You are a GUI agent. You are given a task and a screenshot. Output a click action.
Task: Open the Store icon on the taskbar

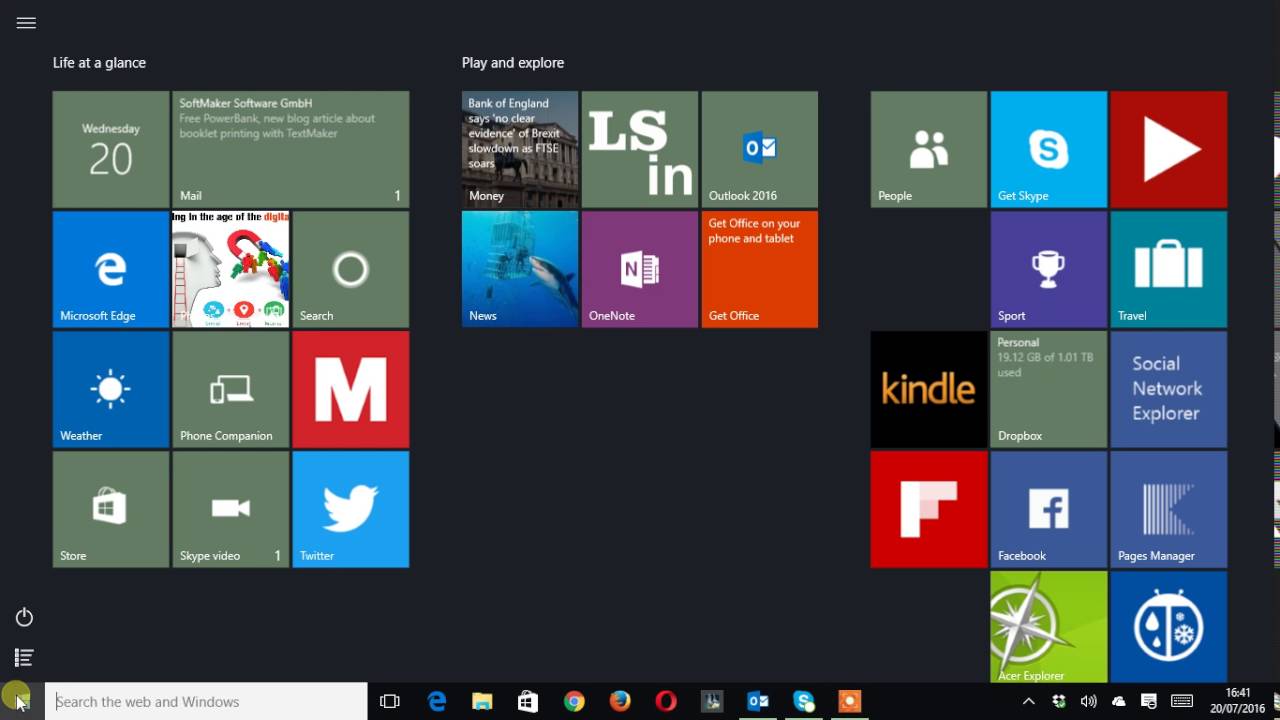click(528, 701)
